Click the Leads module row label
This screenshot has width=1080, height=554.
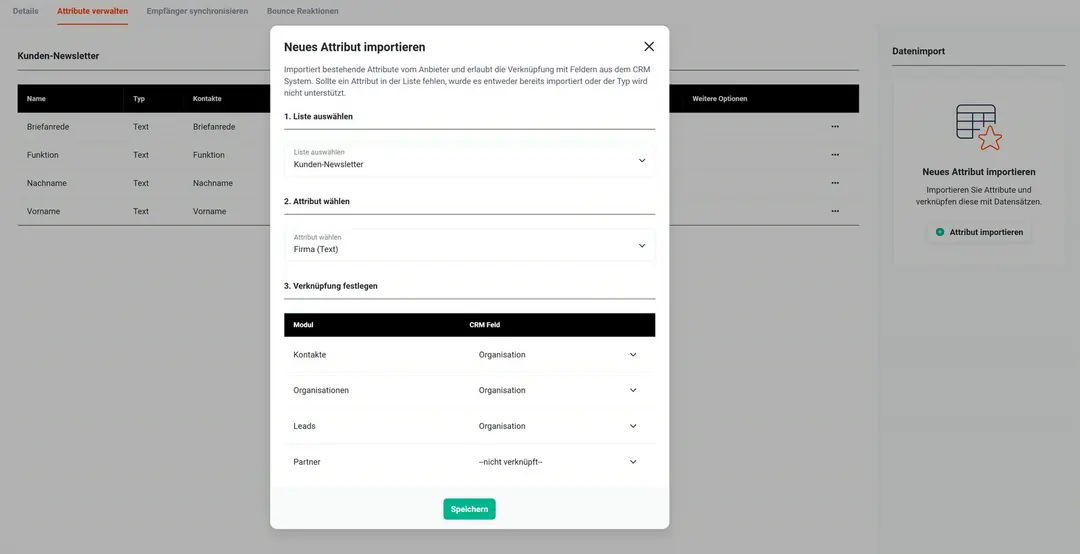pyautogui.click(x=304, y=426)
